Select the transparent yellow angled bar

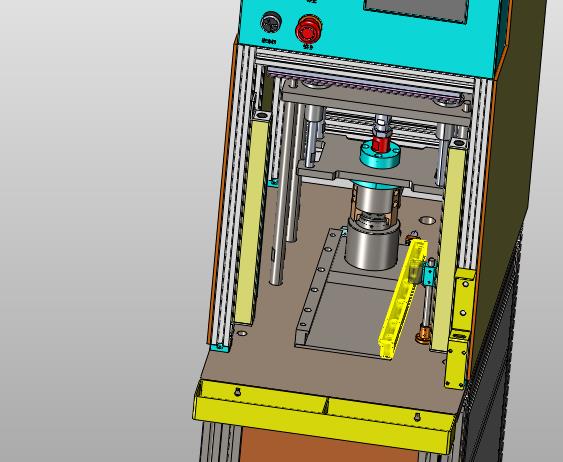point(404,299)
